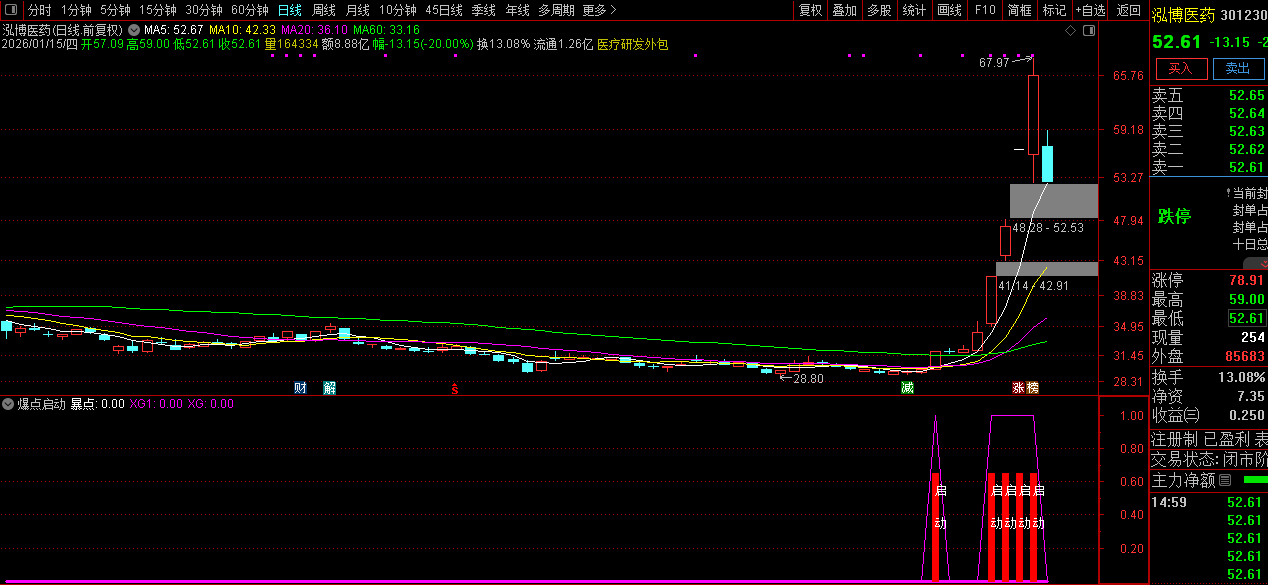Switch to 季线 quarterly chart
This screenshot has height=585, width=1268.
(x=483, y=10)
